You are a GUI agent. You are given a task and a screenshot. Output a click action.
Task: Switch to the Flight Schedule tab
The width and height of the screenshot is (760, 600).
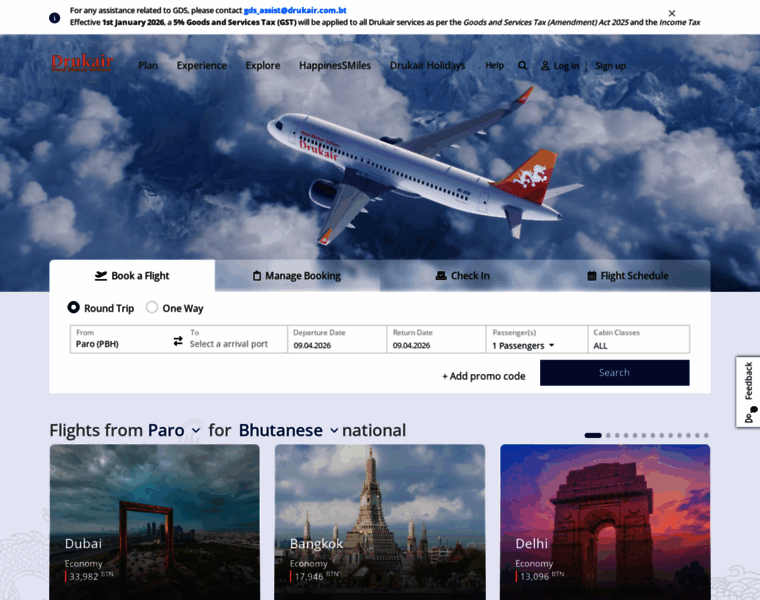point(628,276)
